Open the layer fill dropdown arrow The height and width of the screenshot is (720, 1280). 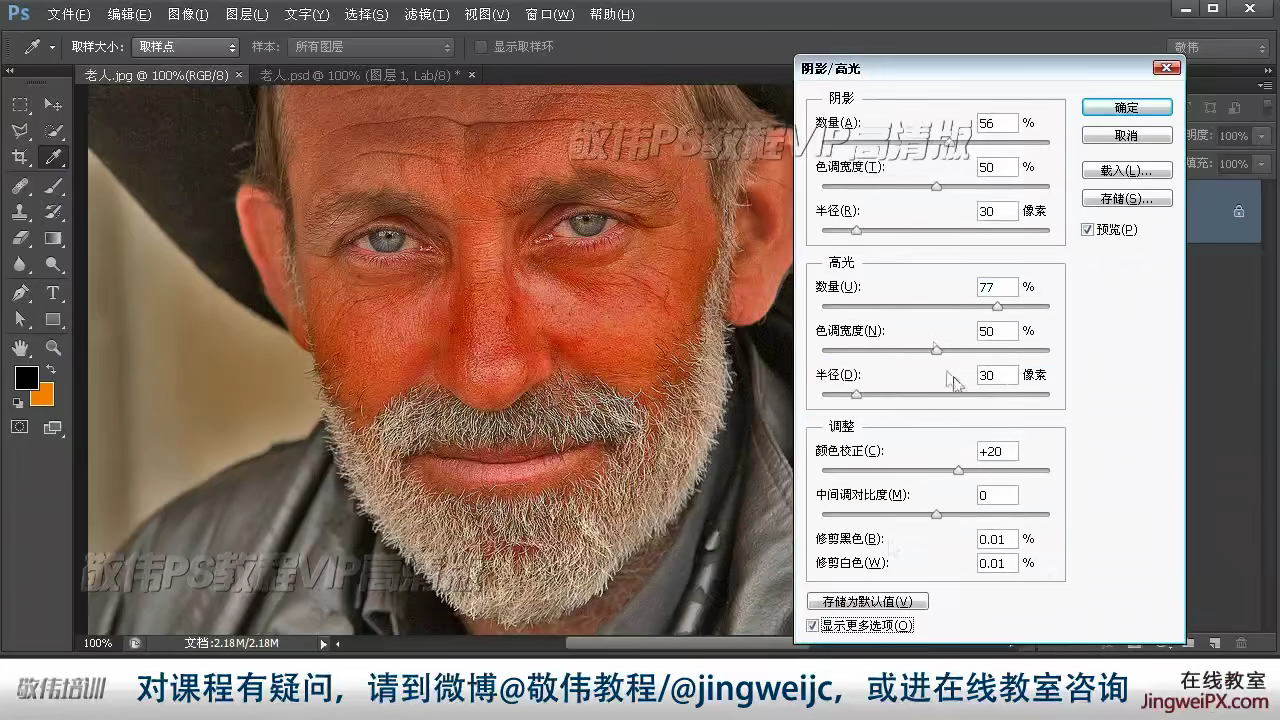point(1261,163)
